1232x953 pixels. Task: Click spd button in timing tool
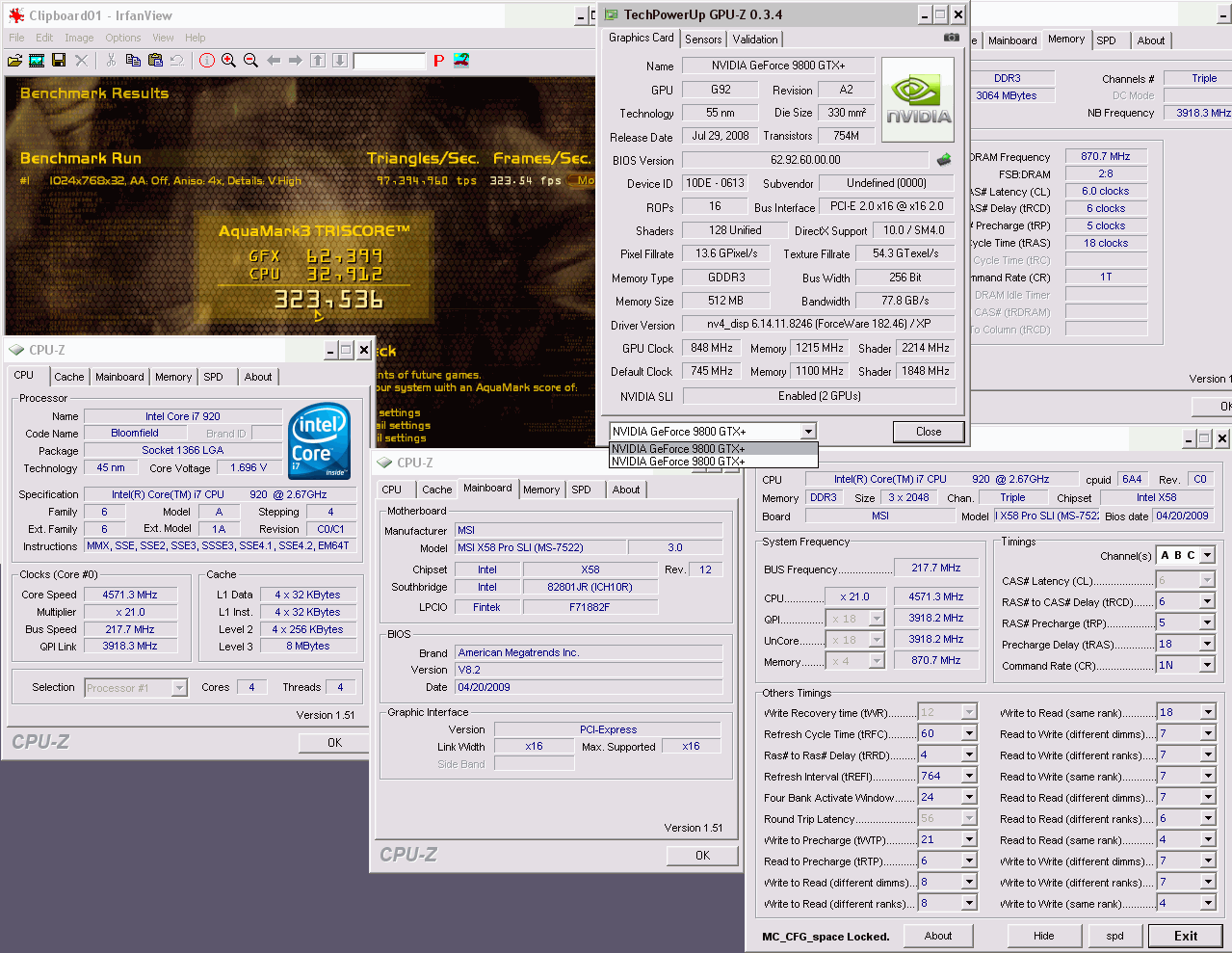[x=1114, y=936]
